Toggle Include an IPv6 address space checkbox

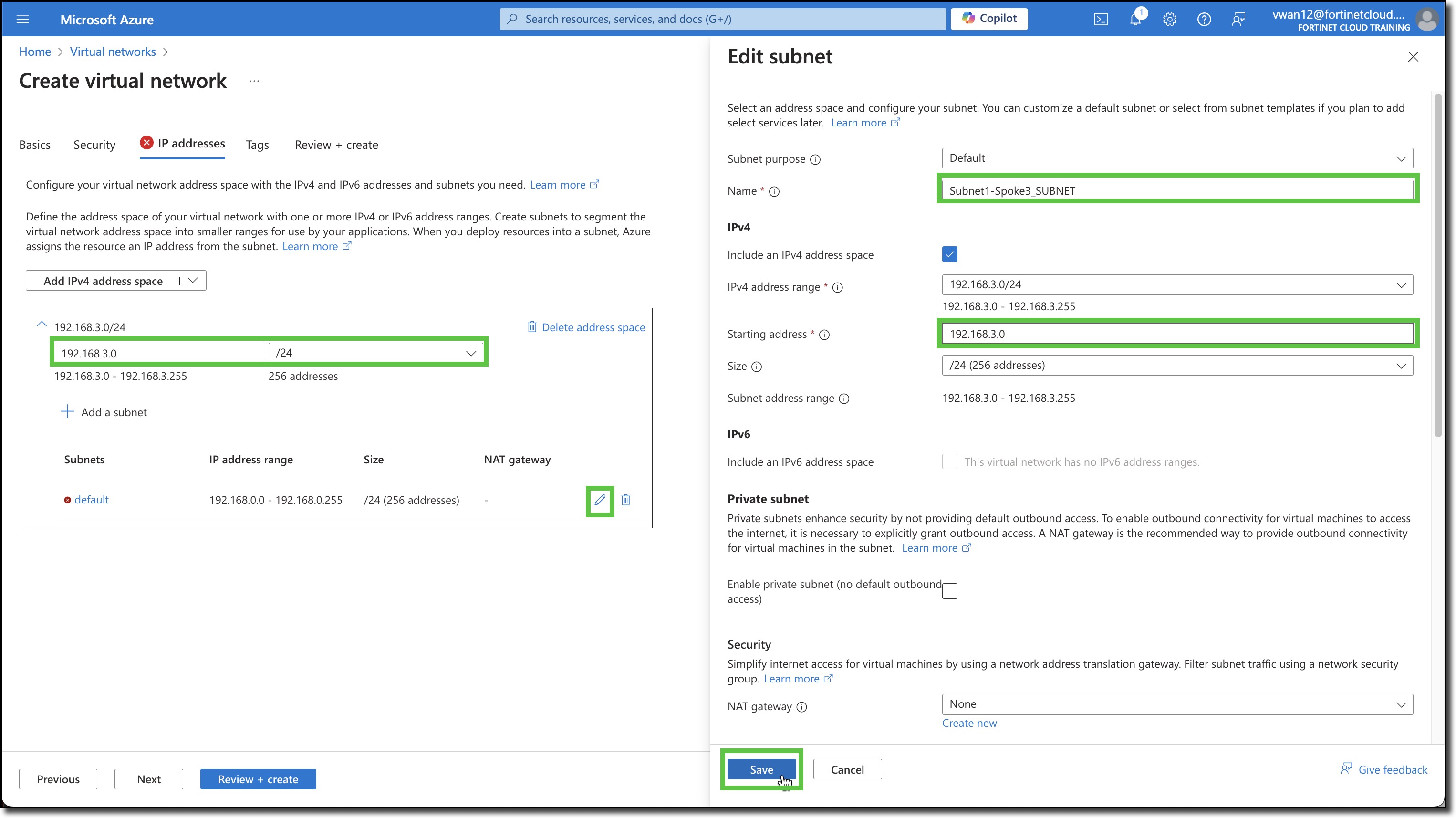949,461
